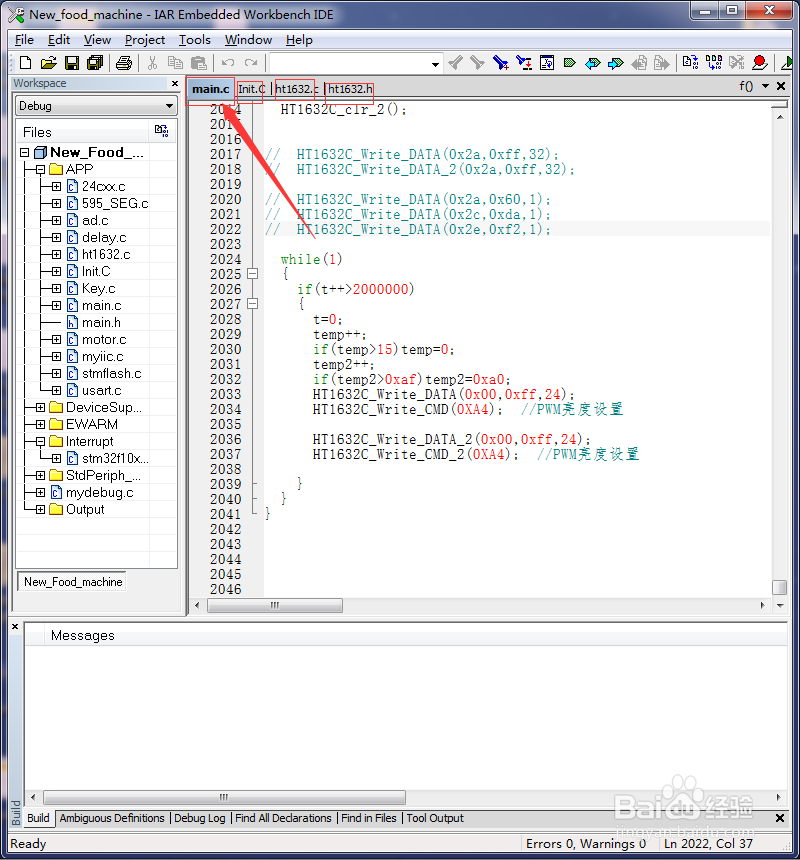The height and width of the screenshot is (860, 800).
Task: Collapse the New_Food project root node
Action: [x=25, y=152]
